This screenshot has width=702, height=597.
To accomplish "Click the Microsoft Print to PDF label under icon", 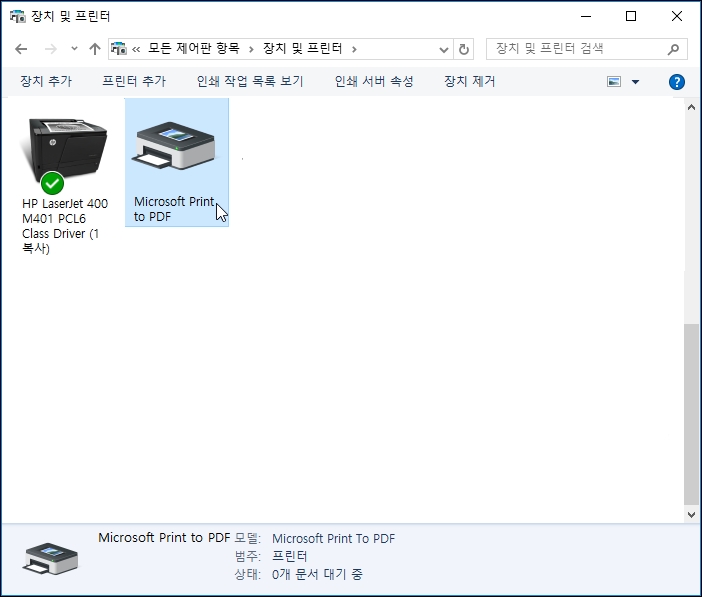I will click(174, 209).
